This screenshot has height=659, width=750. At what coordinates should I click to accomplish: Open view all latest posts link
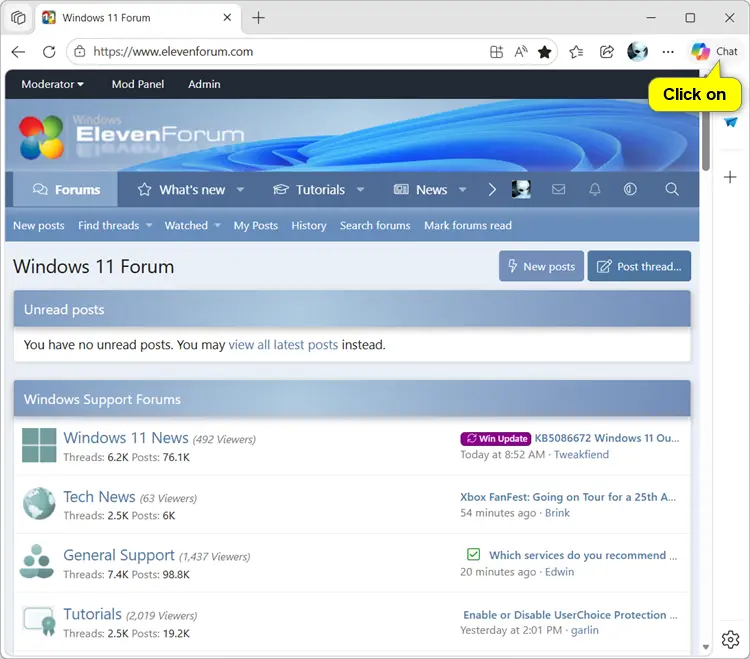283,345
